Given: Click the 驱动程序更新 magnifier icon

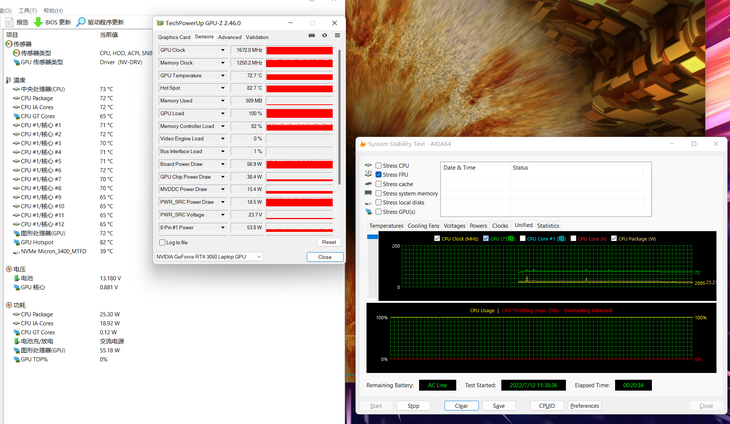Looking at the screenshot, I should click(81, 22).
